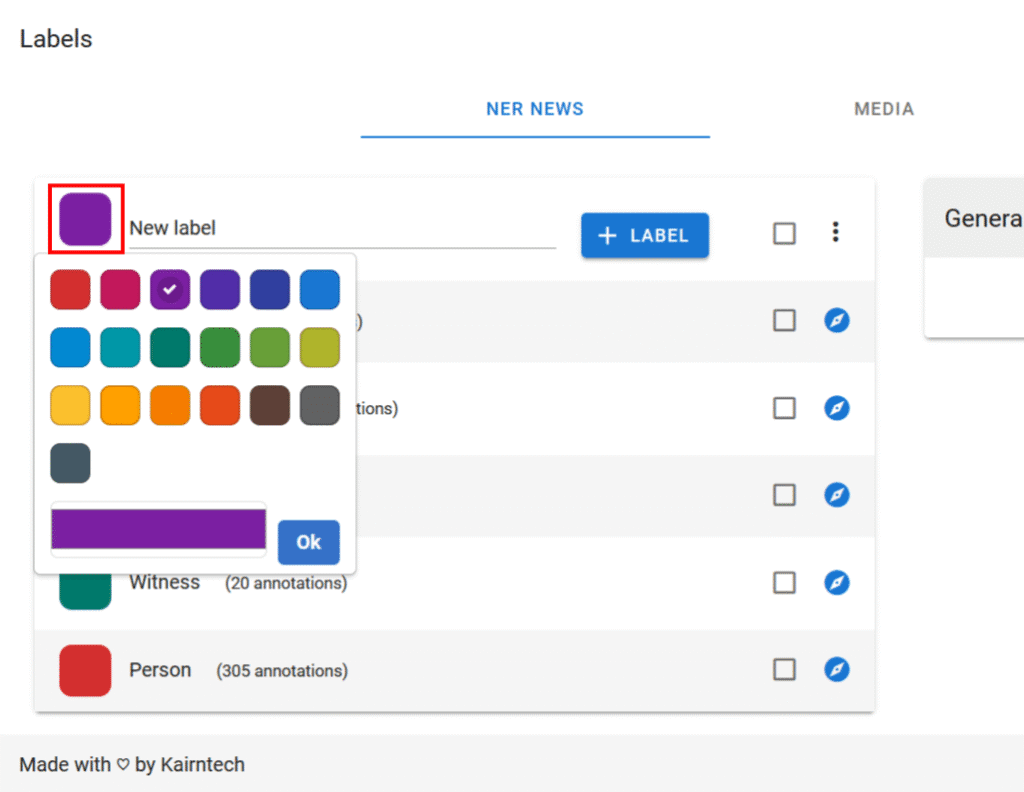Image resolution: width=1024 pixels, height=792 pixels.
Task: Pick the red swatch in the color palette
Action: (70, 290)
